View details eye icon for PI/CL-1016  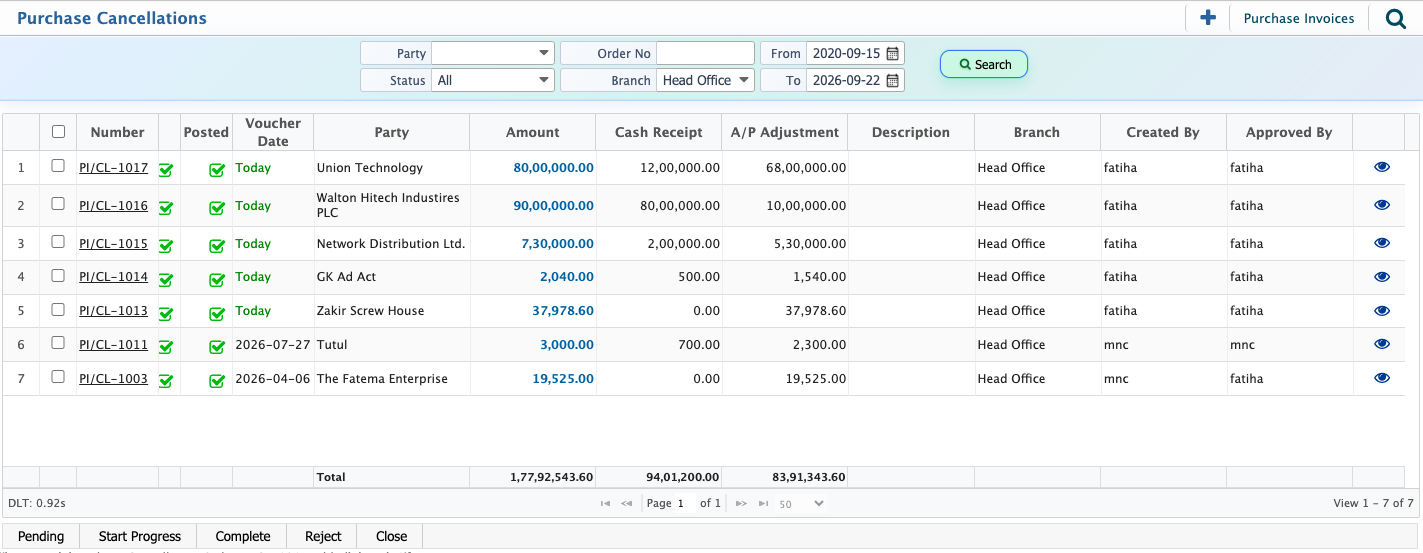pos(1382,205)
